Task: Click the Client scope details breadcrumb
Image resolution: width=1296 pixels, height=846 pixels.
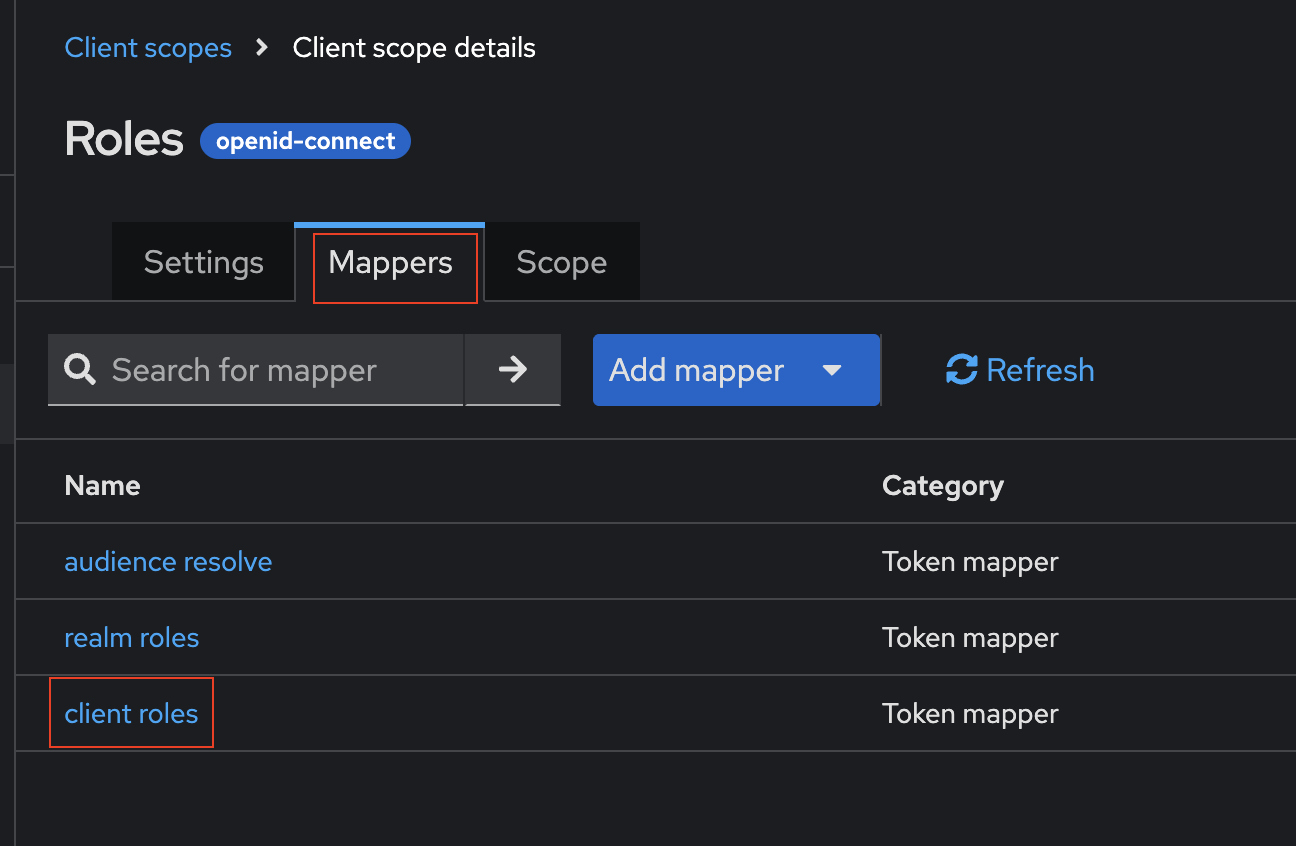Action: click(x=414, y=47)
